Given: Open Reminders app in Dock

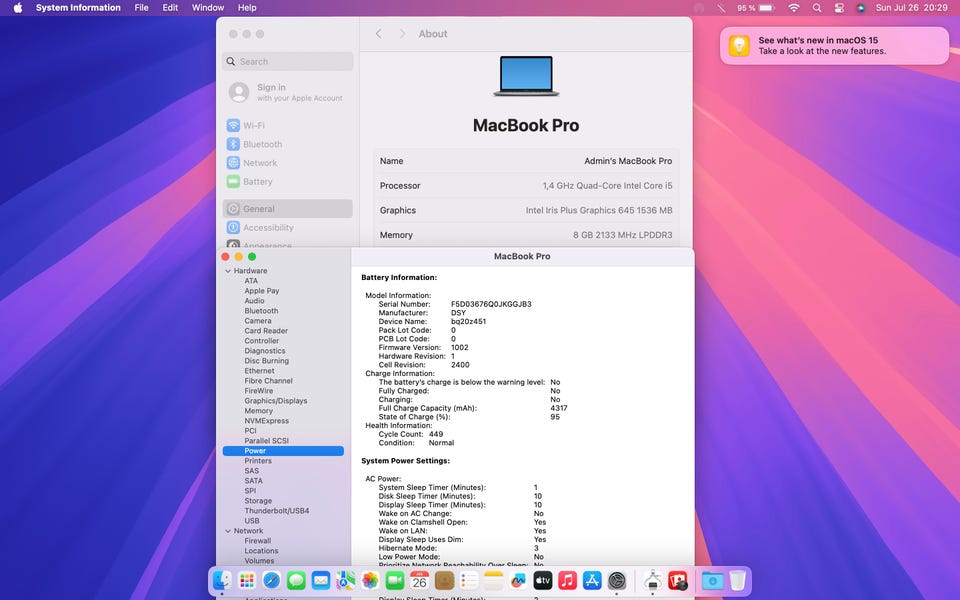Looking at the screenshot, I should pos(469,580).
